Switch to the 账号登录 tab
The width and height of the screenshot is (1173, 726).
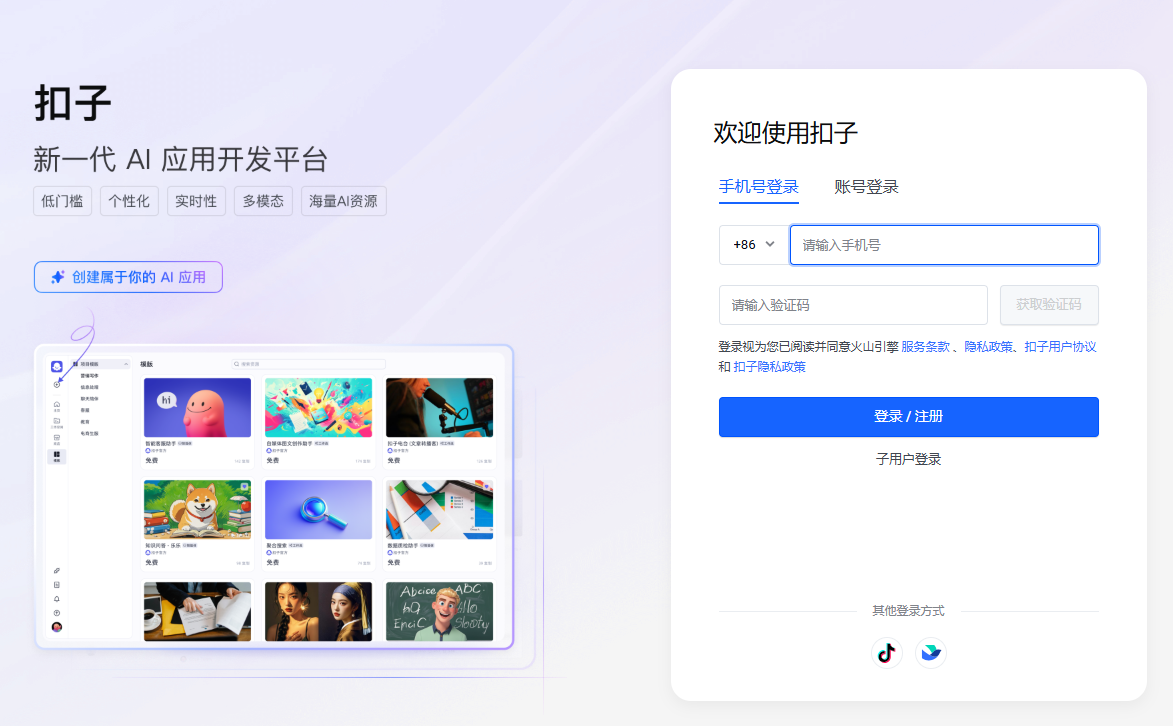click(866, 187)
